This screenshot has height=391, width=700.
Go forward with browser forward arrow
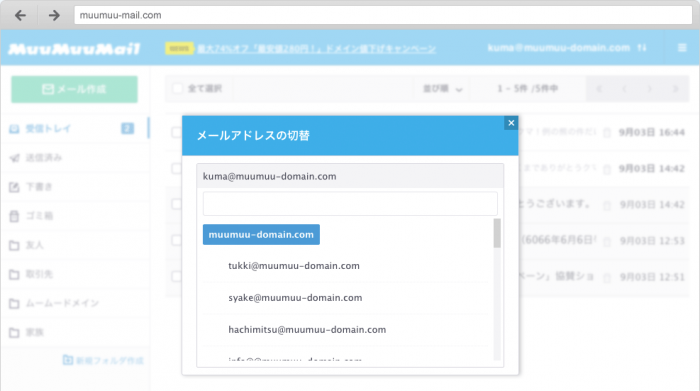pyautogui.click(x=54, y=16)
